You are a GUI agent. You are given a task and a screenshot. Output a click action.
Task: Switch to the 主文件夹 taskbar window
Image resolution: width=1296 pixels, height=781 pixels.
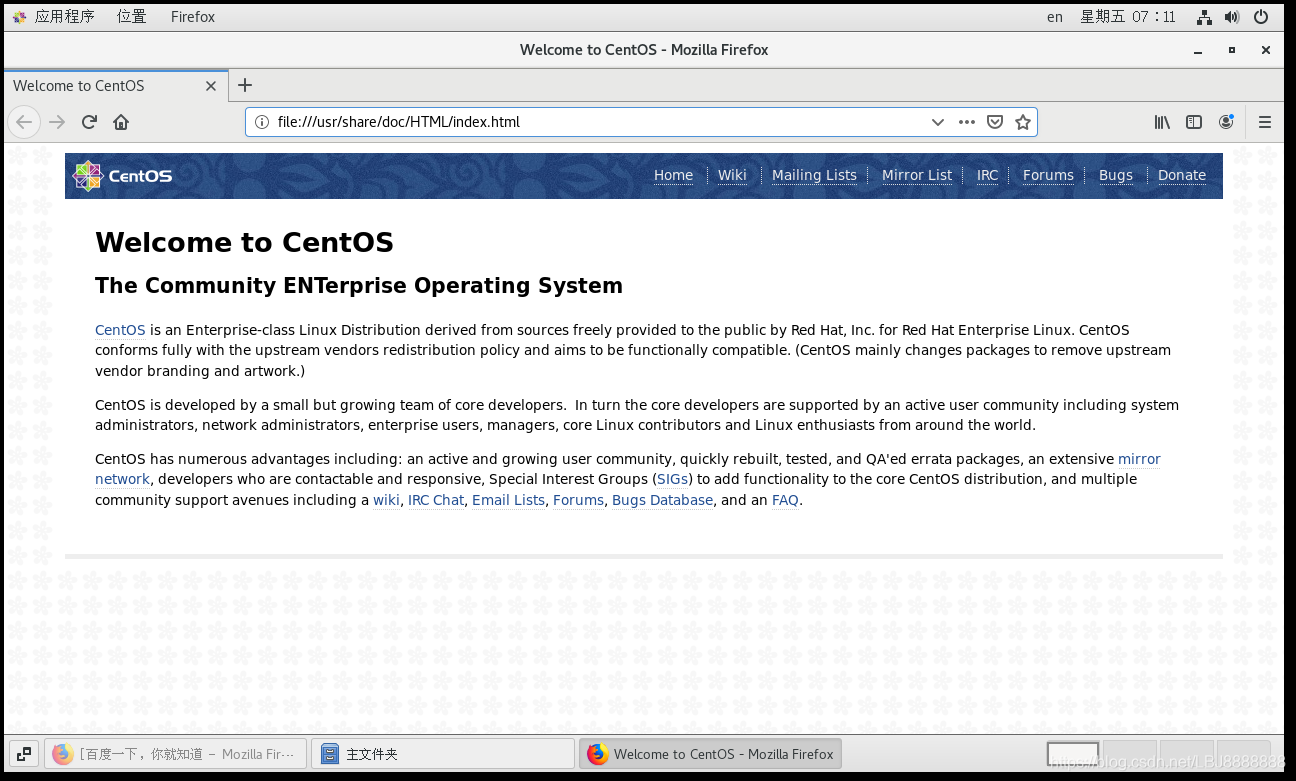(x=442, y=754)
